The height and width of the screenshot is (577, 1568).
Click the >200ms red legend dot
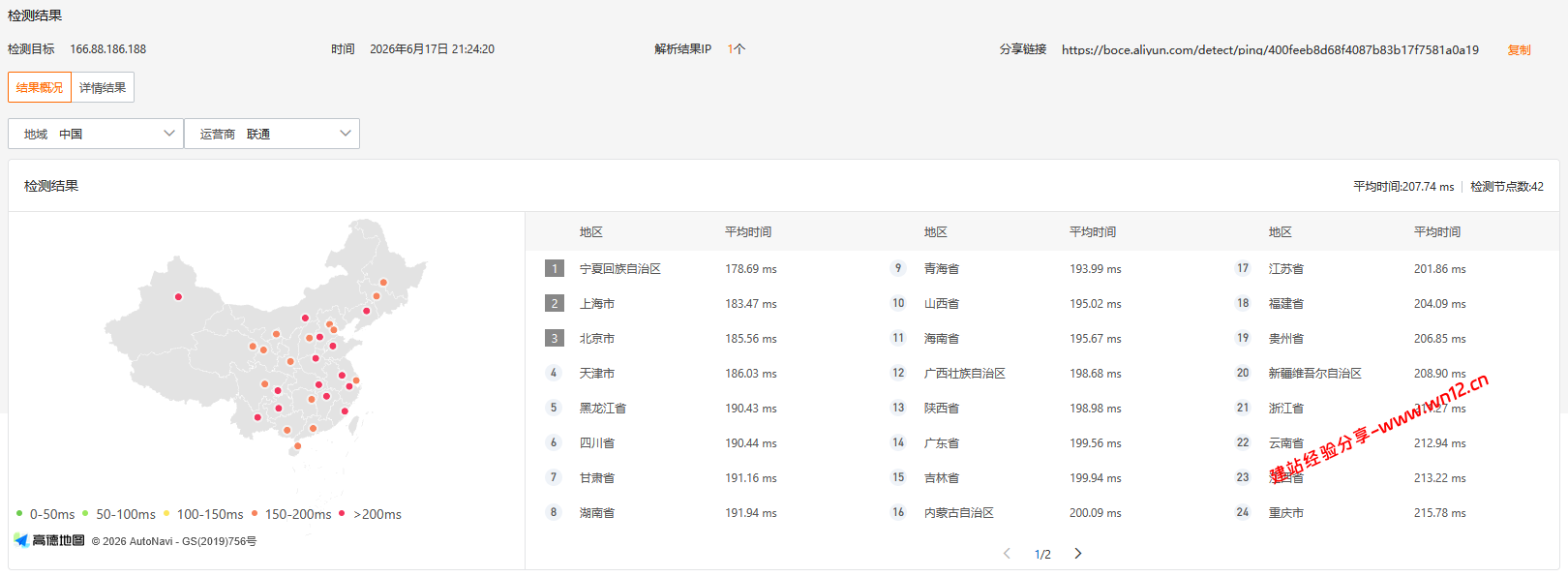(x=342, y=513)
